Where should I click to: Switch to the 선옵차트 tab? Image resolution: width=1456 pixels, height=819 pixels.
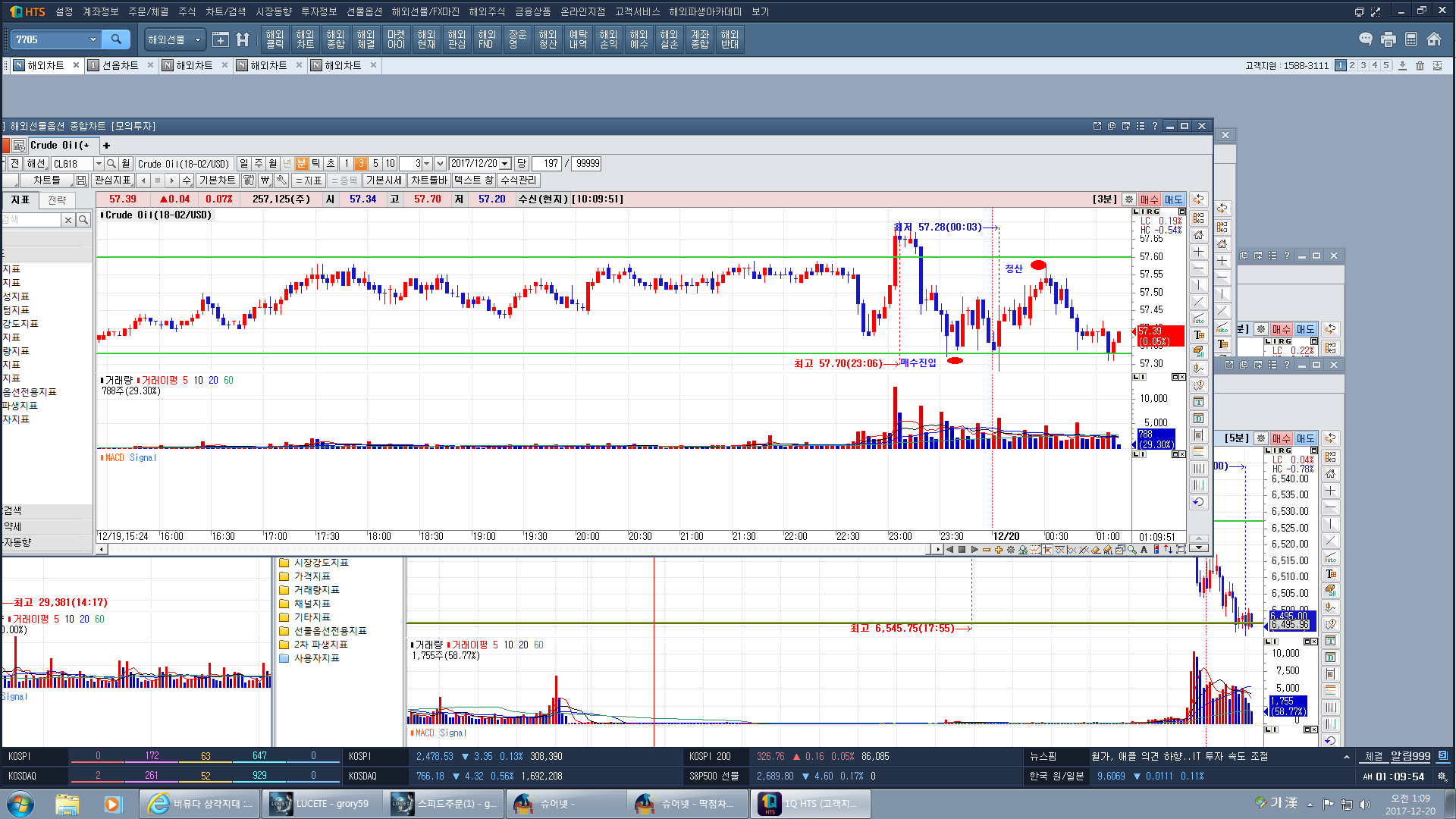coord(121,66)
